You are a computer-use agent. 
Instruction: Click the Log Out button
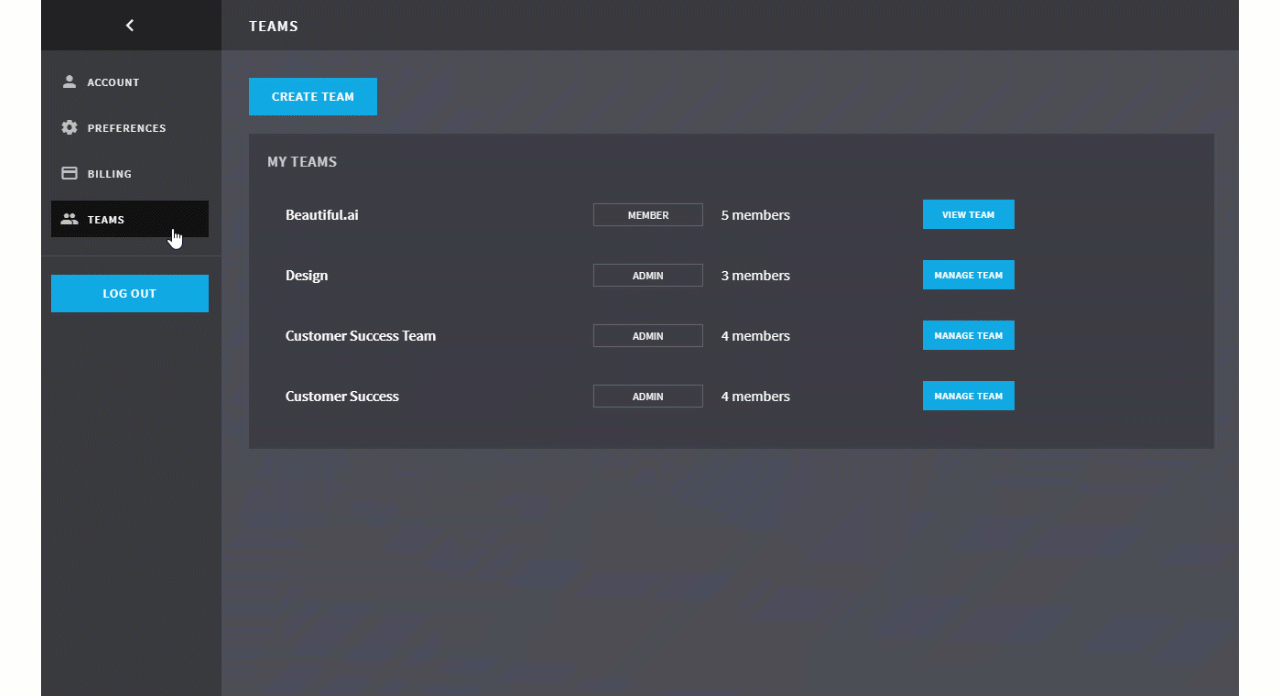click(129, 293)
